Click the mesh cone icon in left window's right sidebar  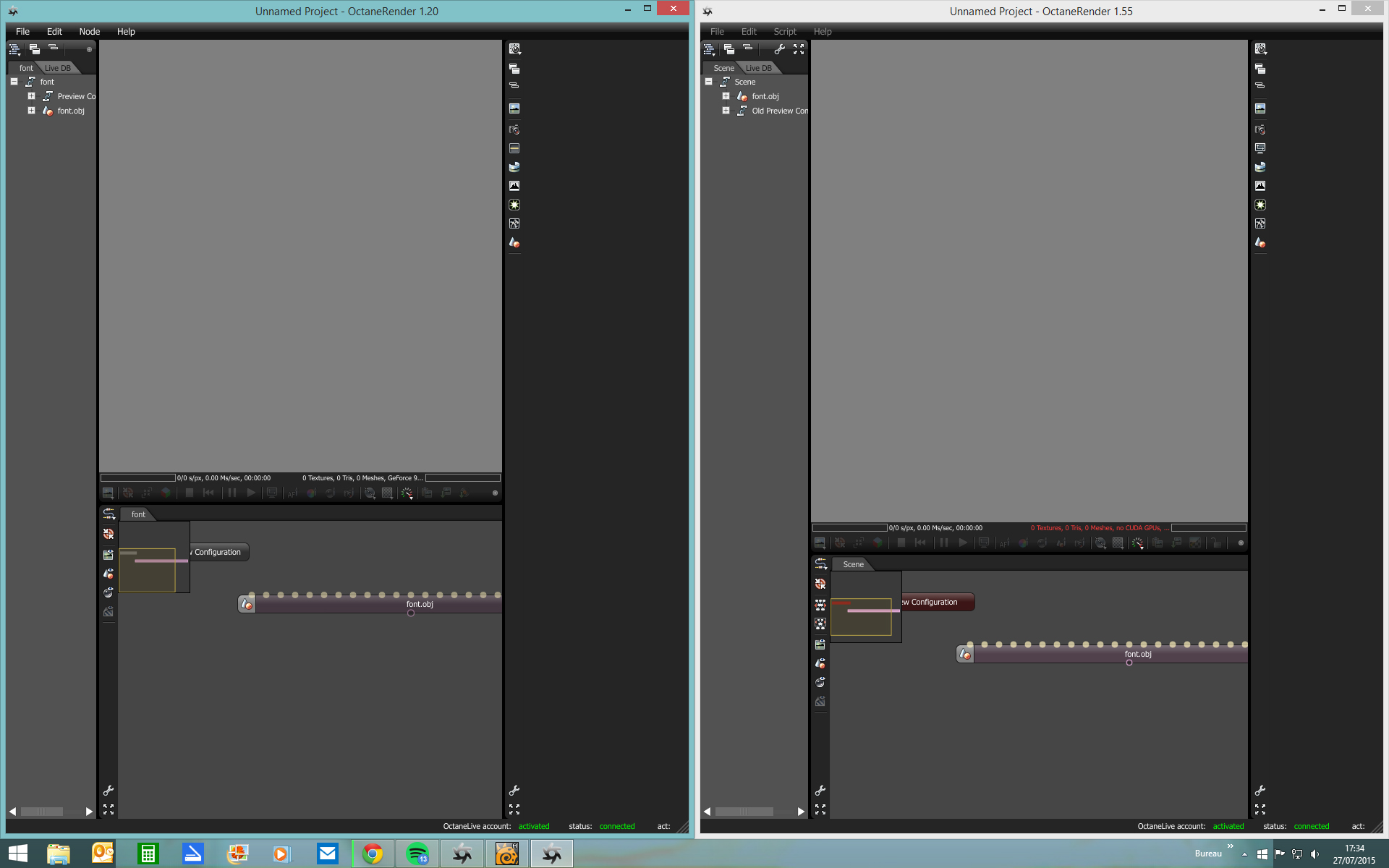pyautogui.click(x=514, y=243)
